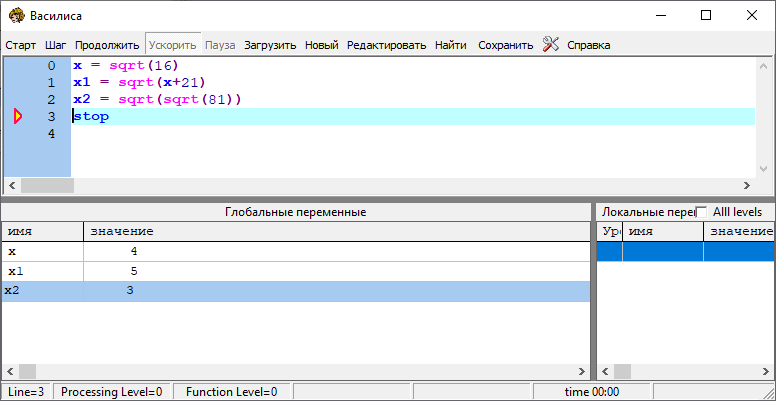Open the Справка help menu
Viewport: 776px width, 401px height.
[x=588, y=45]
